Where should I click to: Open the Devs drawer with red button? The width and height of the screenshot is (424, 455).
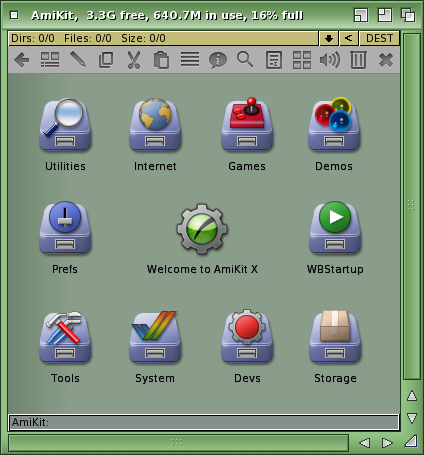coord(247,337)
